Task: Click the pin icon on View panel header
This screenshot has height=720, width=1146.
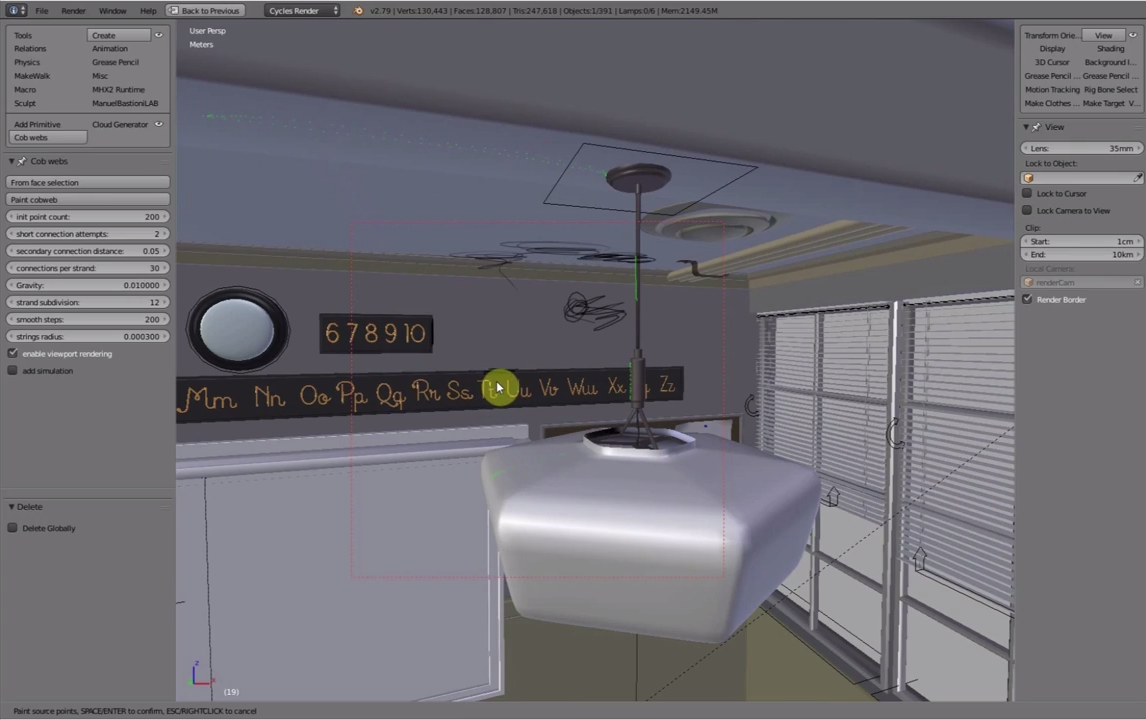Action: pyautogui.click(x=1036, y=127)
